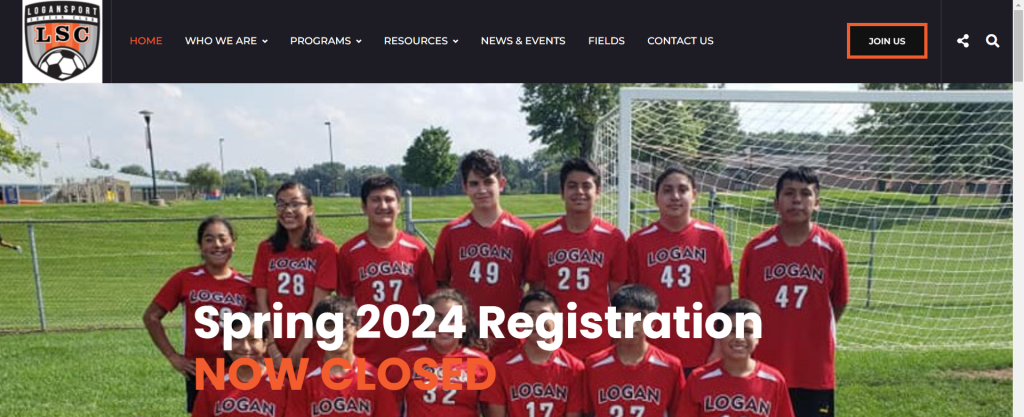Screen dimensions: 1024x417
Task: Click the Spring 2024 Registration headline
Action: point(478,324)
